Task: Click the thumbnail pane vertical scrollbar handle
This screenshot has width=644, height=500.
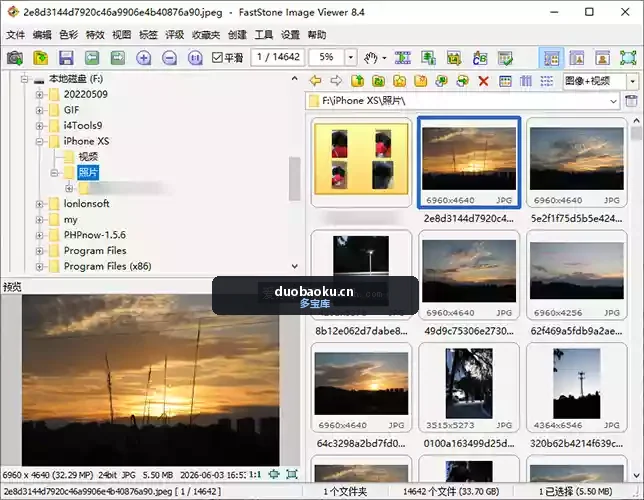Action: click(636, 133)
